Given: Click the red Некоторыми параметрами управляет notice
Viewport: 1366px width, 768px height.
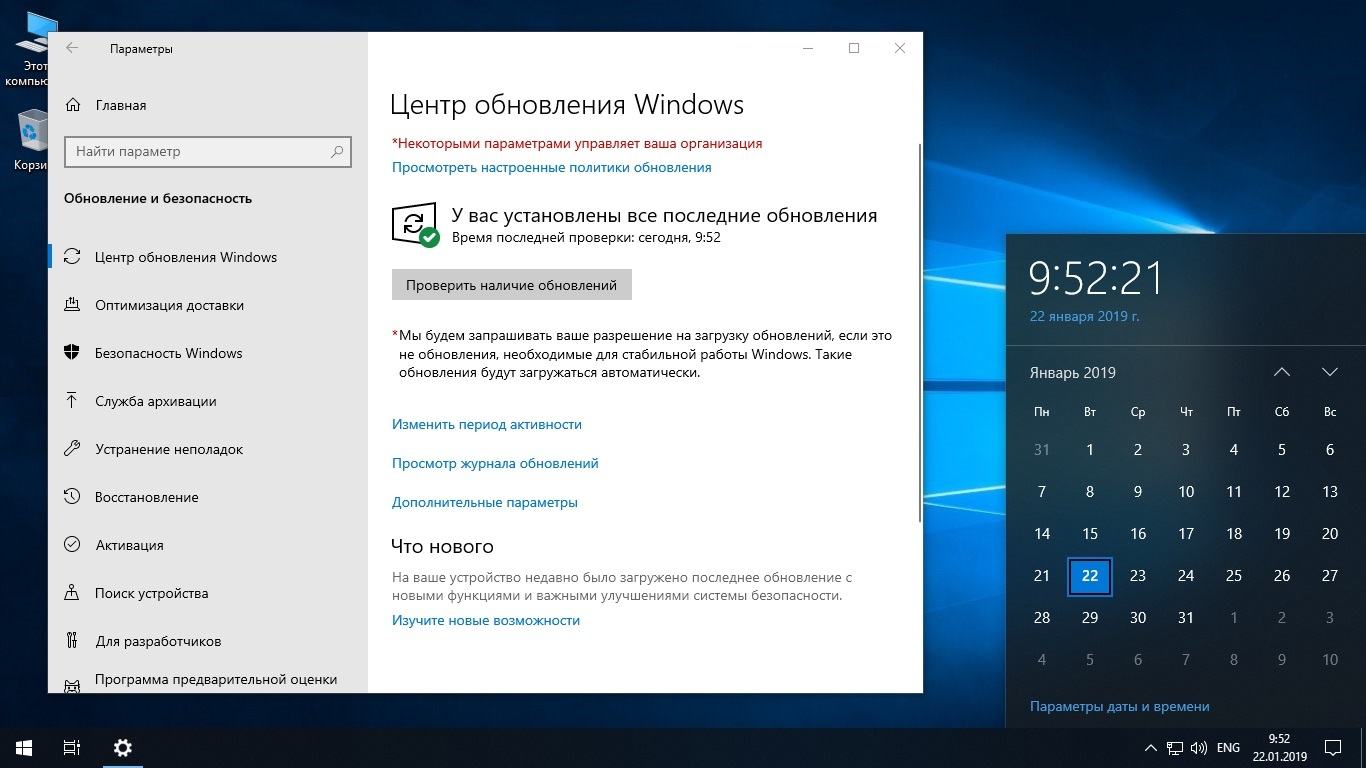Looking at the screenshot, I should pos(577,143).
